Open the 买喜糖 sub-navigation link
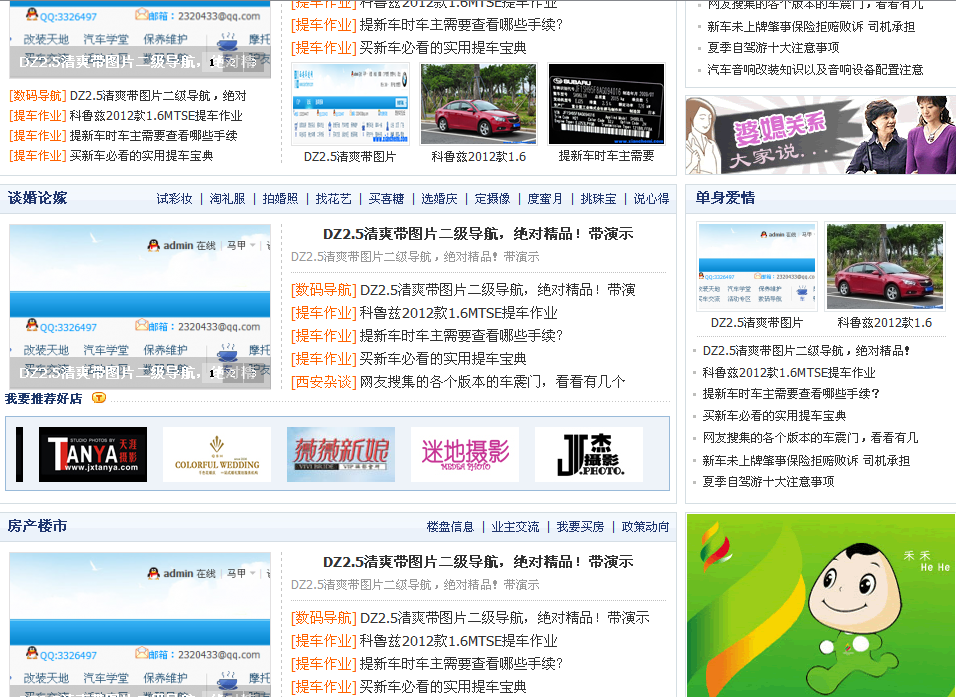This screenshot has height=697, width=956. coord(387,199)
